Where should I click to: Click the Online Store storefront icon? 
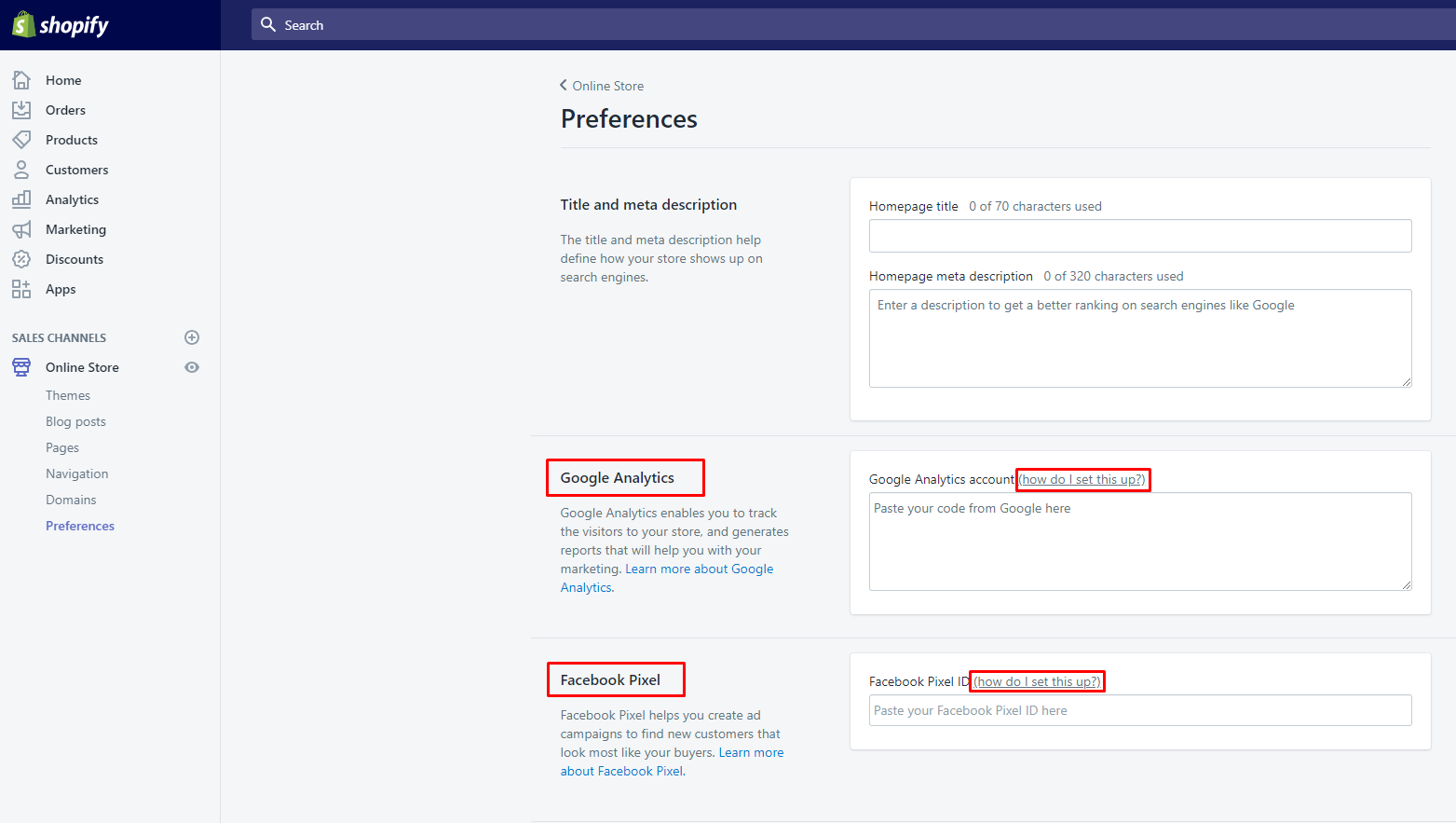[x=21, y=367]
